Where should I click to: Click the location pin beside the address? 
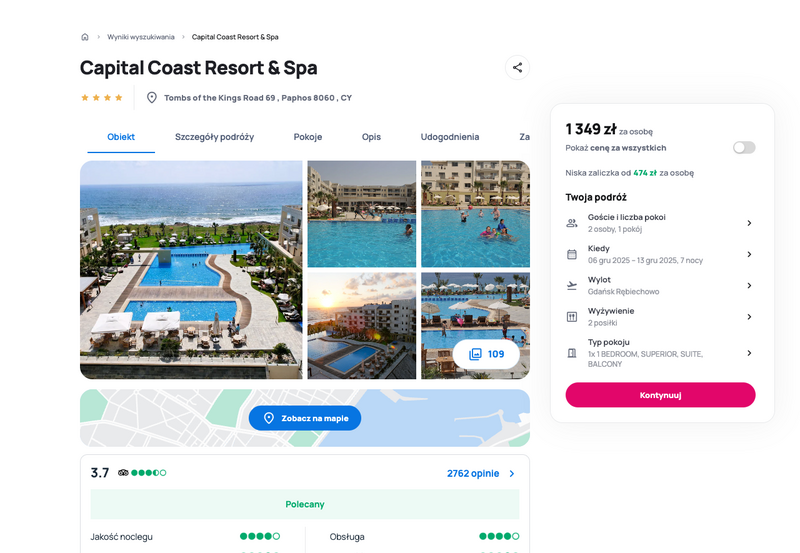point(152,97)
